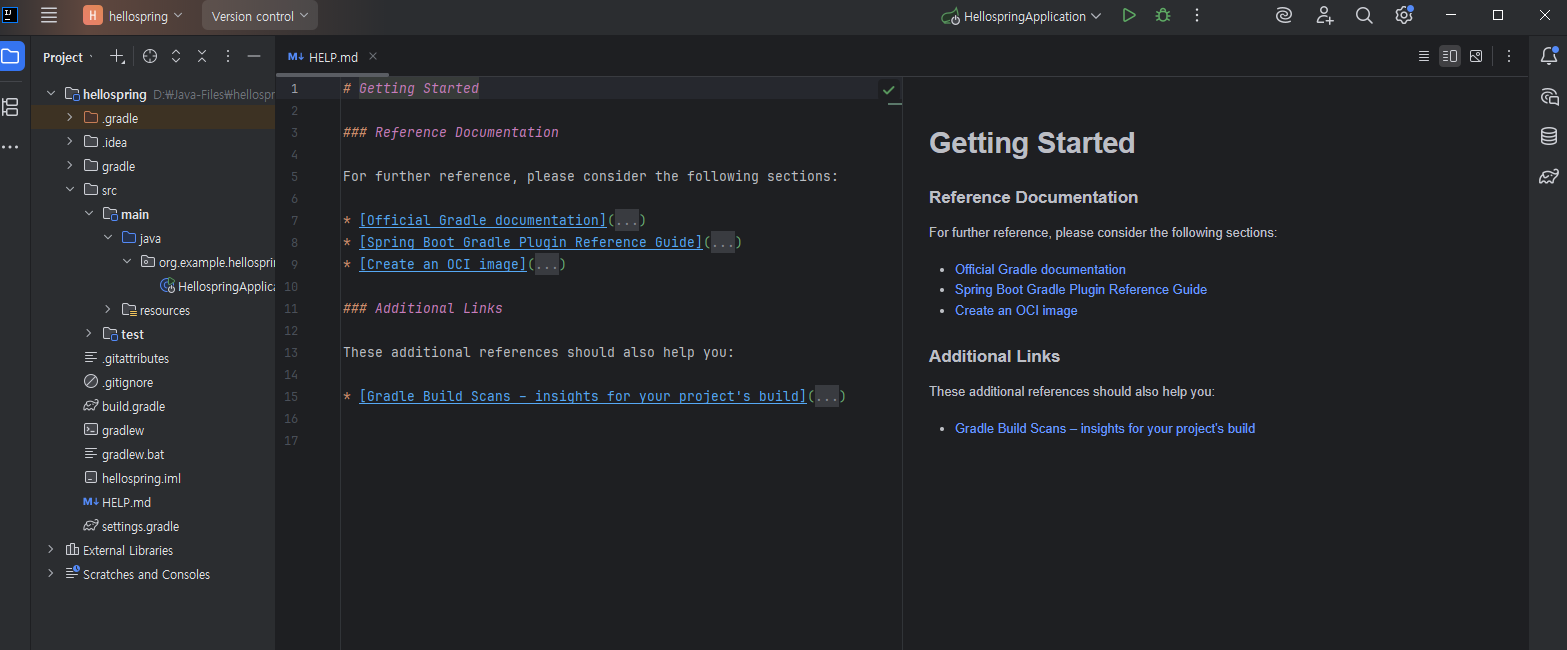Start debugging with the bug icon
The image size is (1567, 650).
pos(1162,16)
